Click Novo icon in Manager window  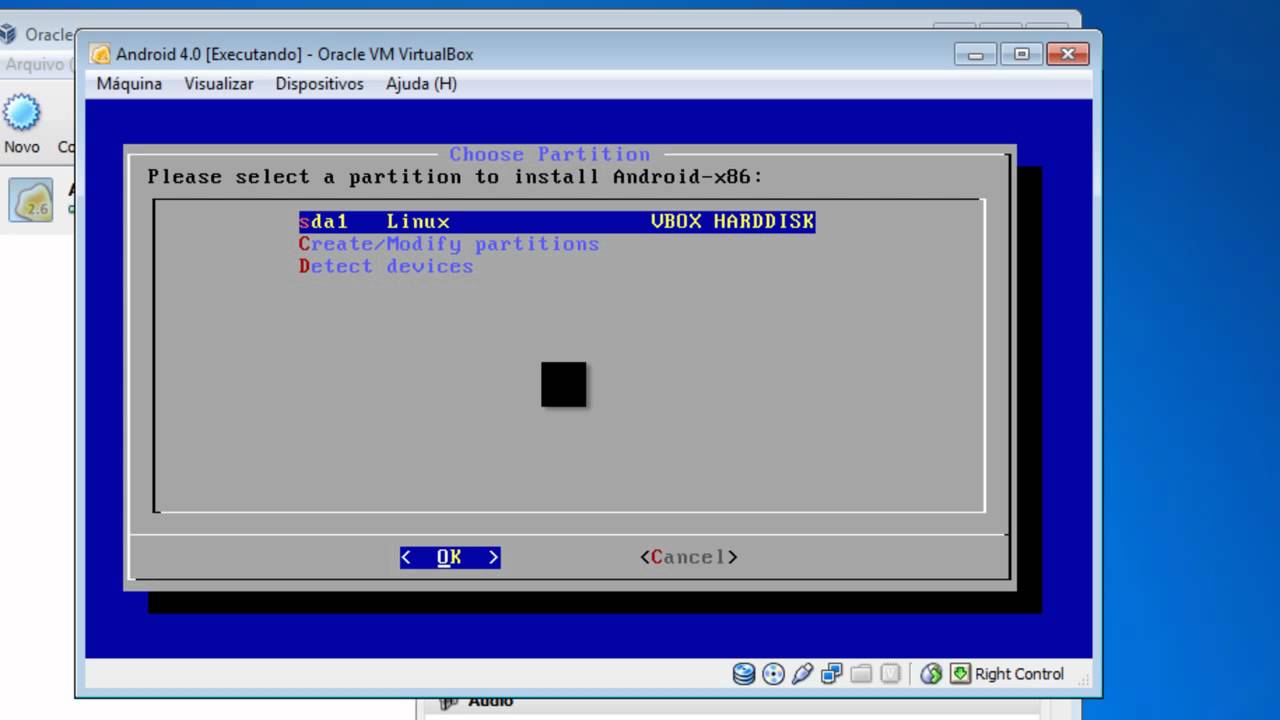click(x=21, y=114)
